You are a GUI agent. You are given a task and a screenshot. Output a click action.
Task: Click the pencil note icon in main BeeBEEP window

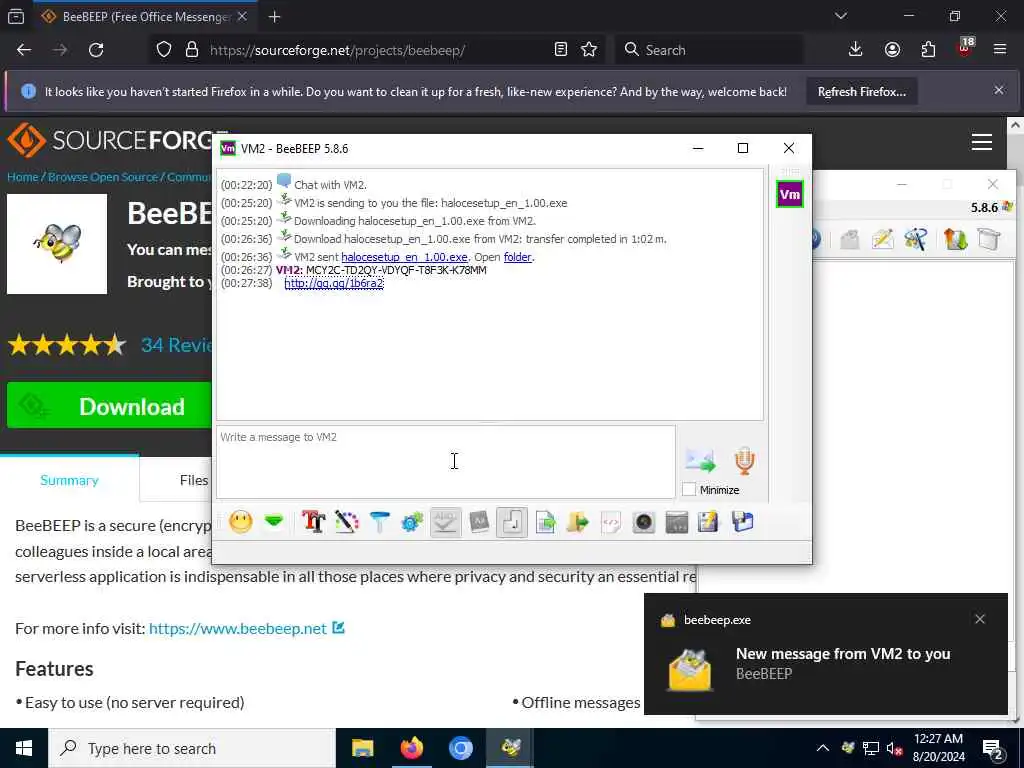(882, 239)
